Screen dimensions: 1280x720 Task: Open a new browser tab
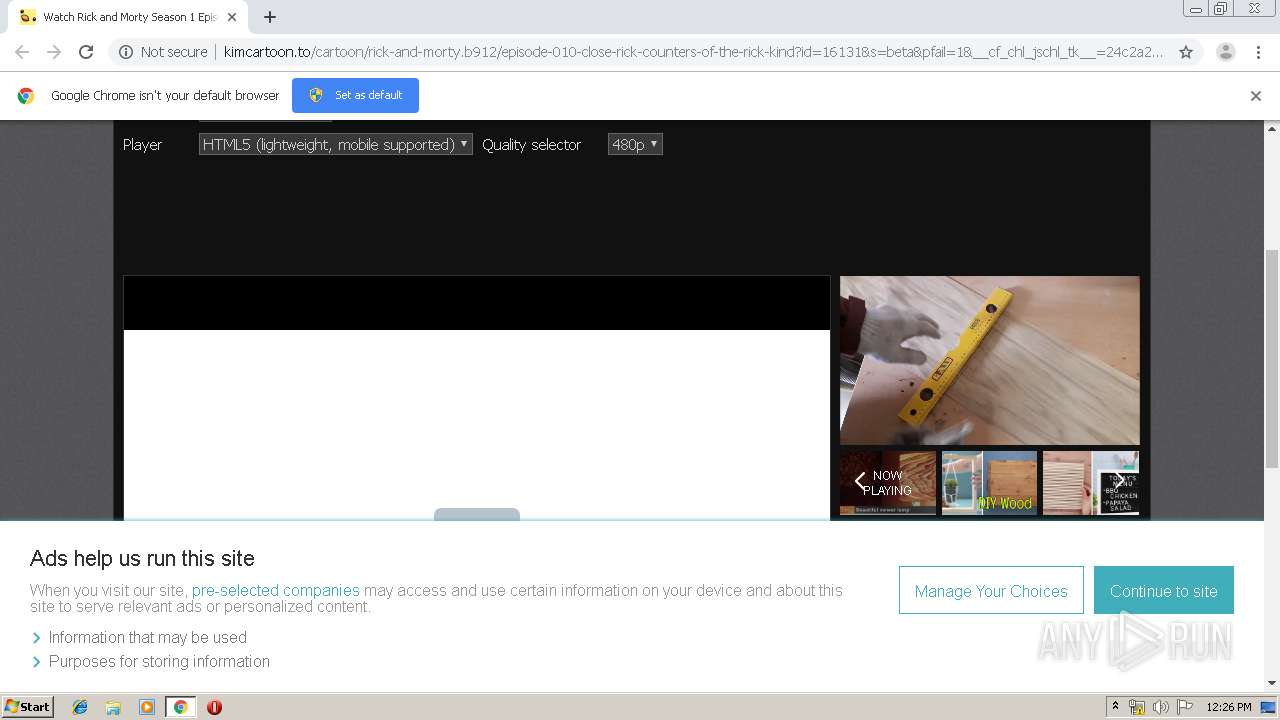click(x=270, y=17)
